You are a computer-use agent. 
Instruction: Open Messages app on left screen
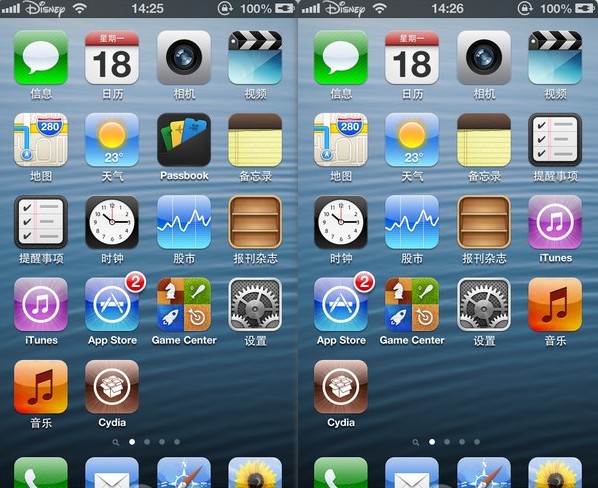[41, 58]
